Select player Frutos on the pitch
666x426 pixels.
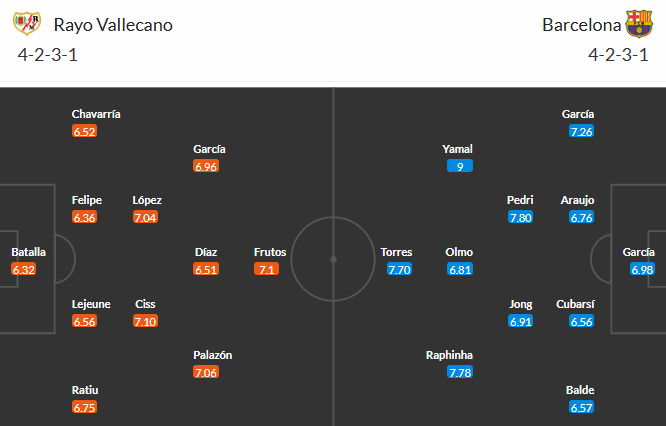[270, 252]
